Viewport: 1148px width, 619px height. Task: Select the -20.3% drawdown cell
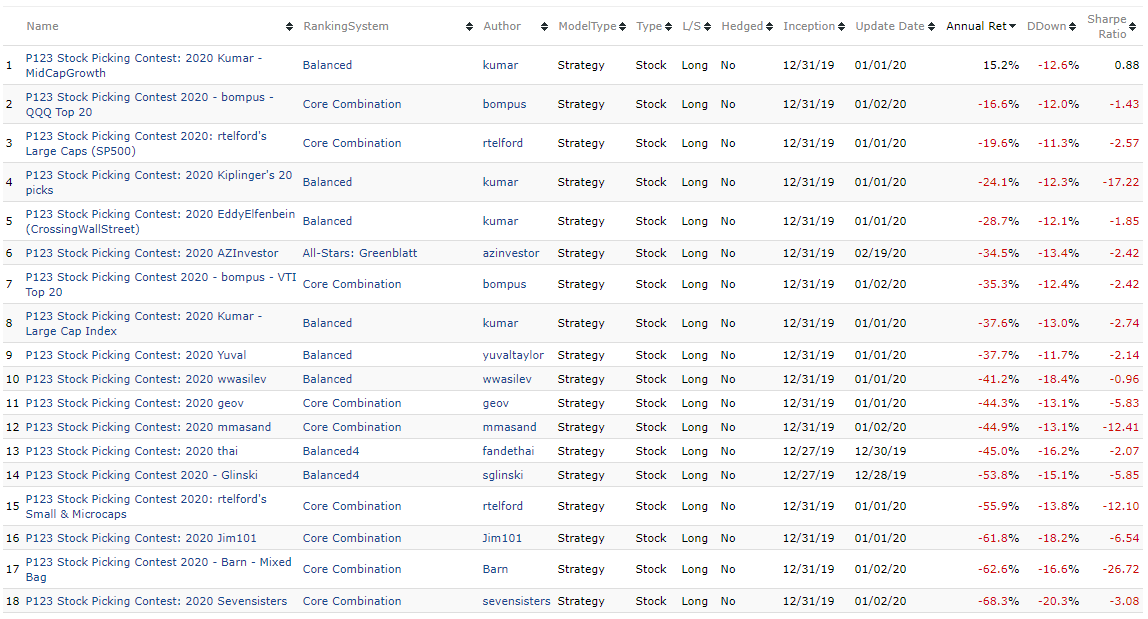click(x=1058, y=601)
